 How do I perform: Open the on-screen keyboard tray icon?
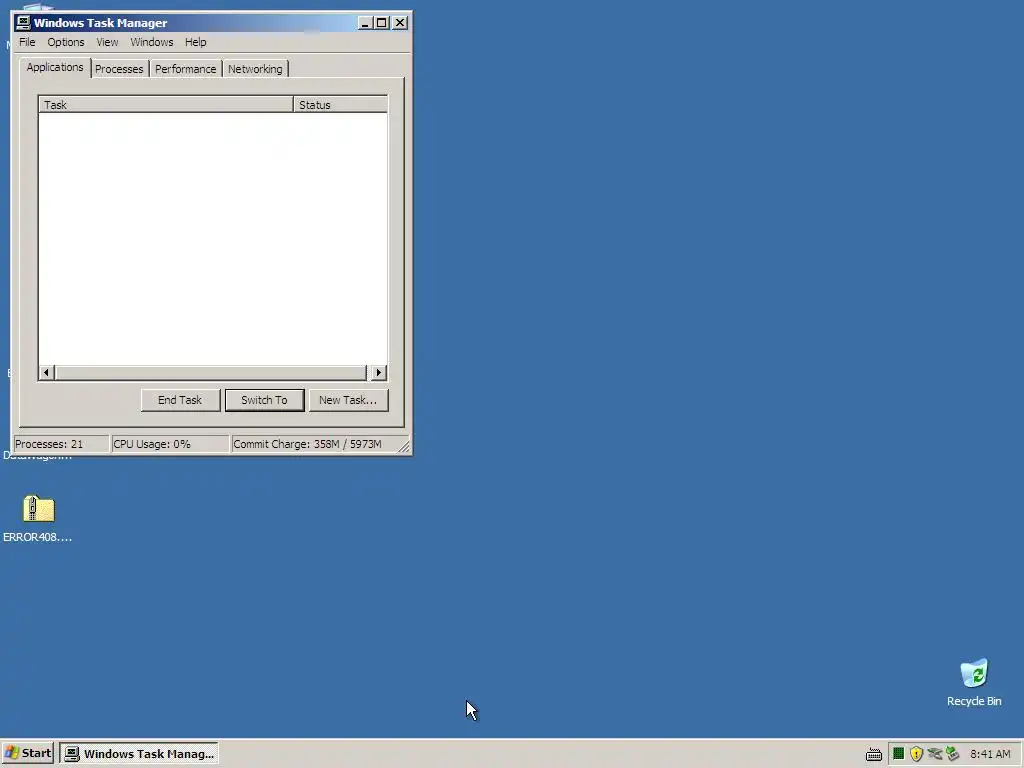coord(874,754)
